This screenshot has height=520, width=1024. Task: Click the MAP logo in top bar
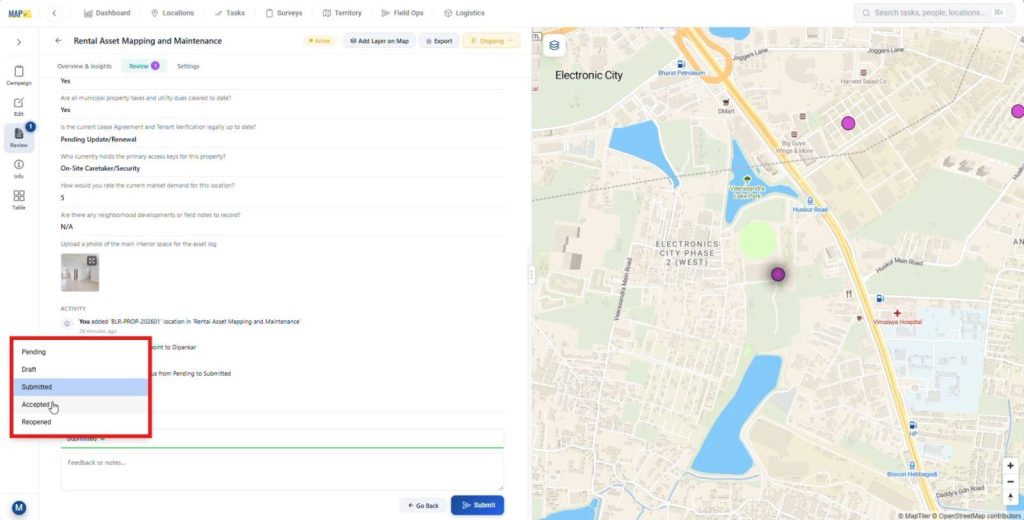(20, 13)
